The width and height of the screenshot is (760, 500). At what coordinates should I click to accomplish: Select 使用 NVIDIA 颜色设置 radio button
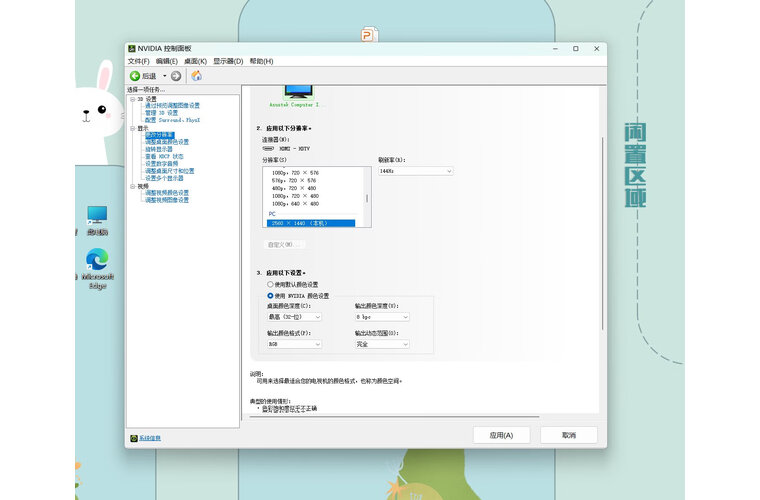click(x=270, y=296)
